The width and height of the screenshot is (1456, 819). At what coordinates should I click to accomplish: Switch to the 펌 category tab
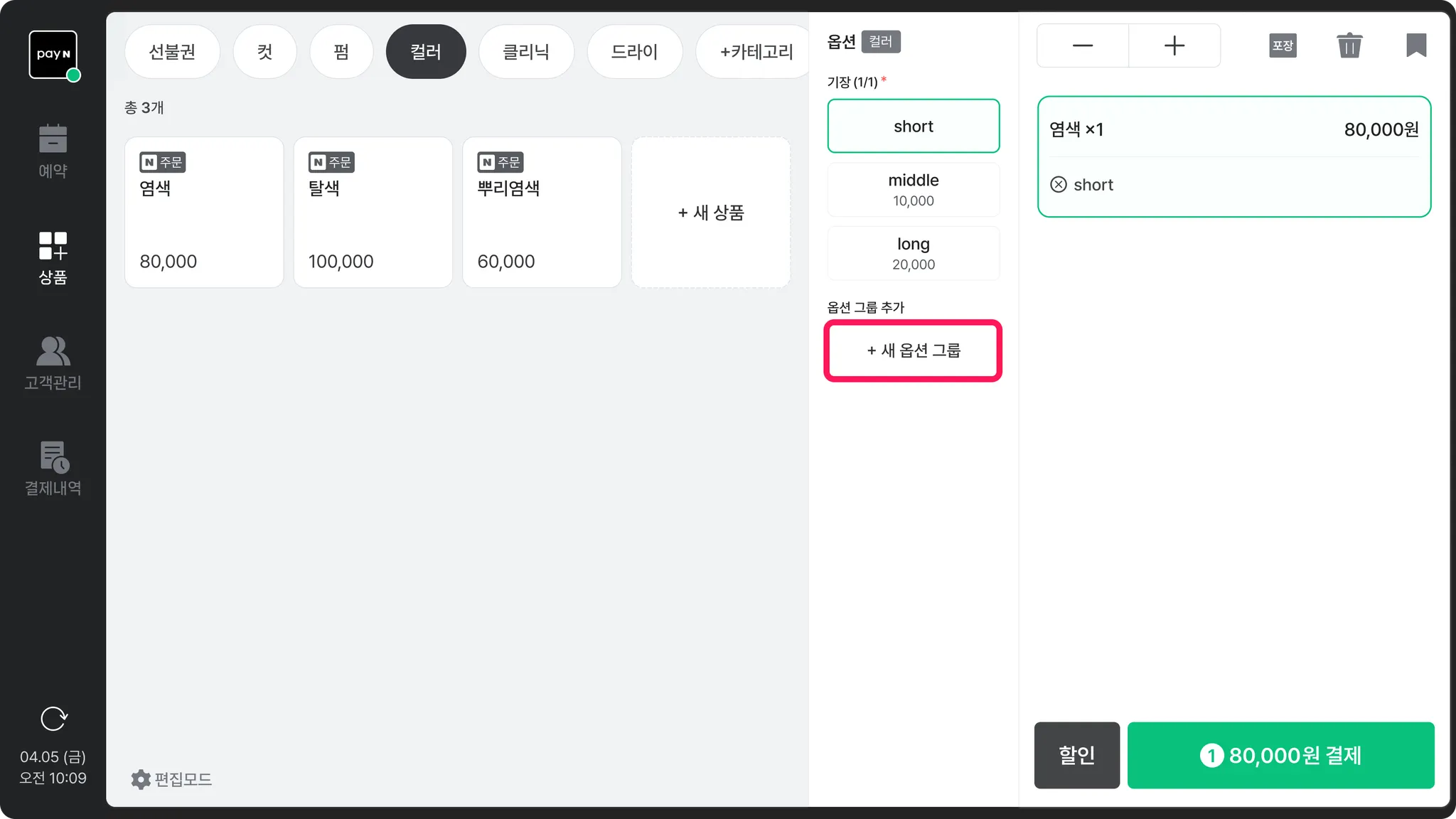click(341, 52)
